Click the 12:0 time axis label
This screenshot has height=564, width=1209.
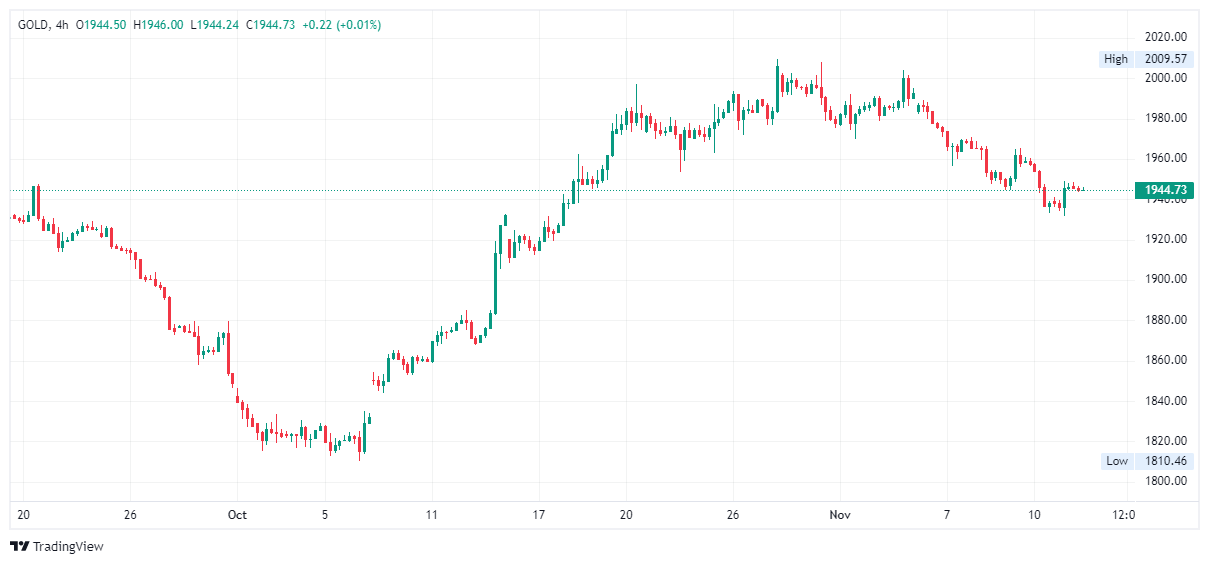1123,515
